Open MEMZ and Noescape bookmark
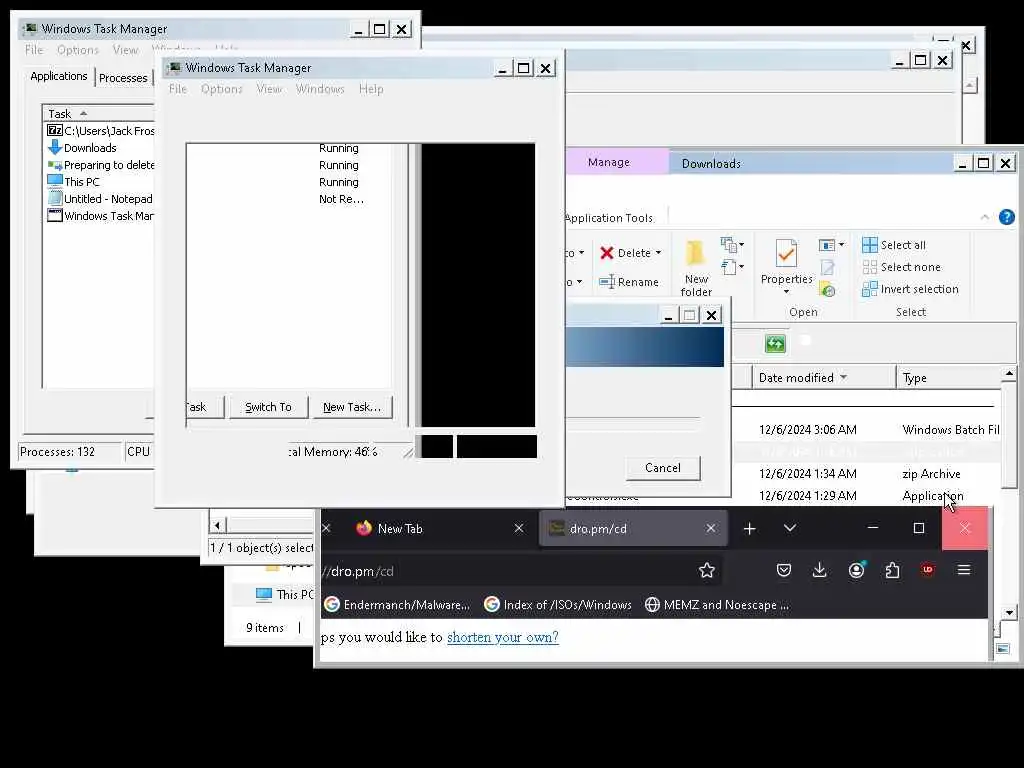1024x768 pixels. tap(717, 605)
